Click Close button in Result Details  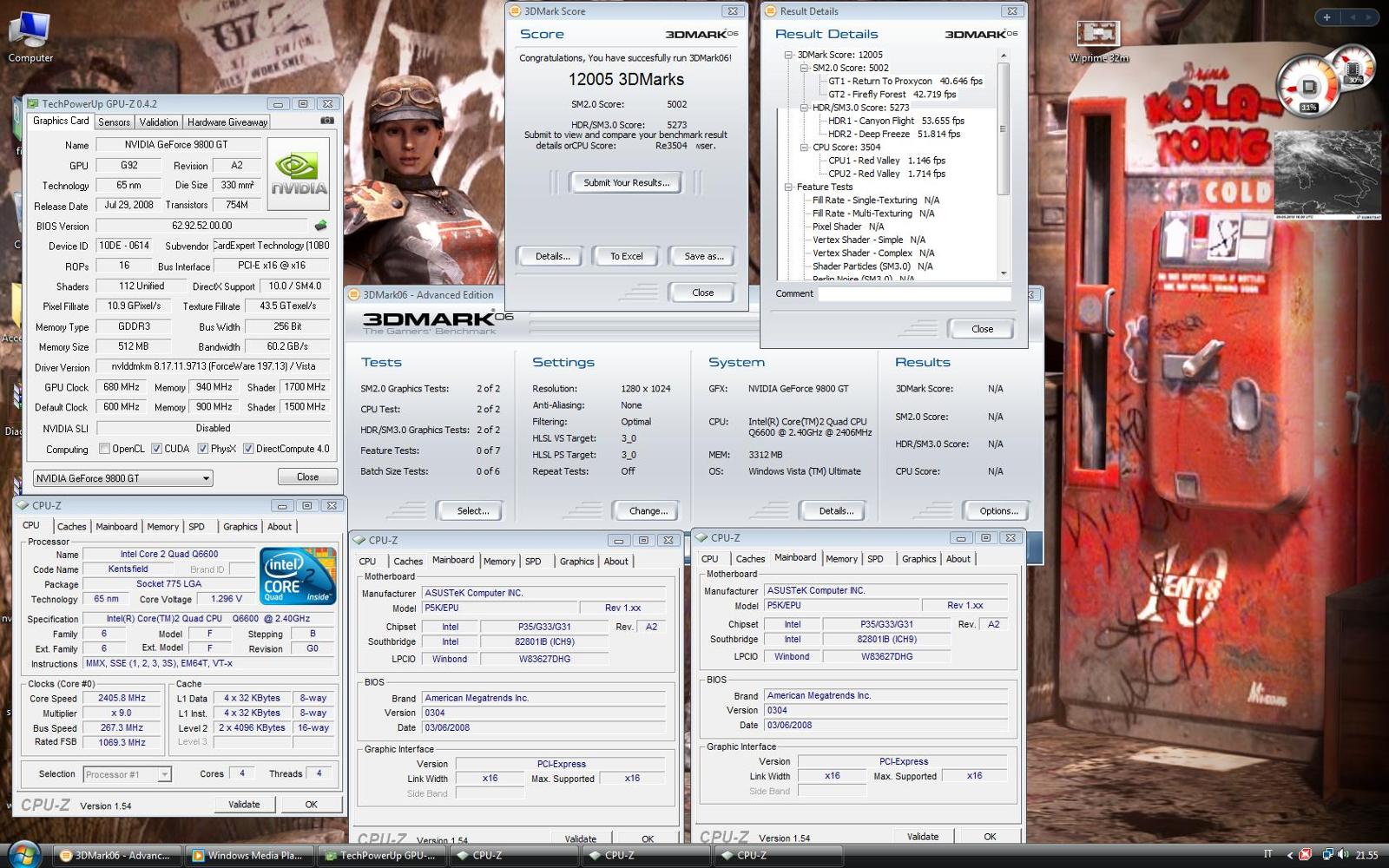click(x=982, y=329)
